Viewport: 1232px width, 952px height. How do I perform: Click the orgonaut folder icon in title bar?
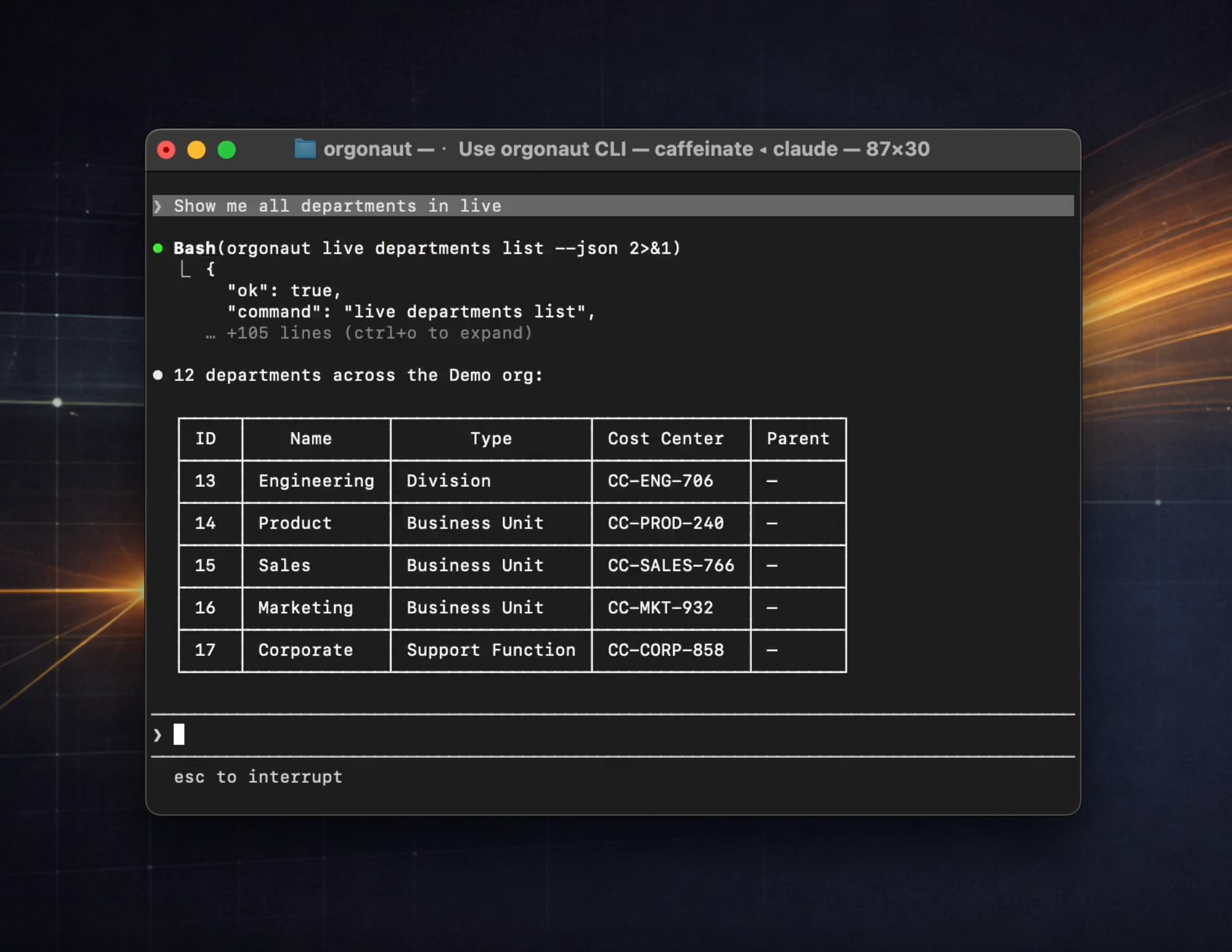click(305, 149)
